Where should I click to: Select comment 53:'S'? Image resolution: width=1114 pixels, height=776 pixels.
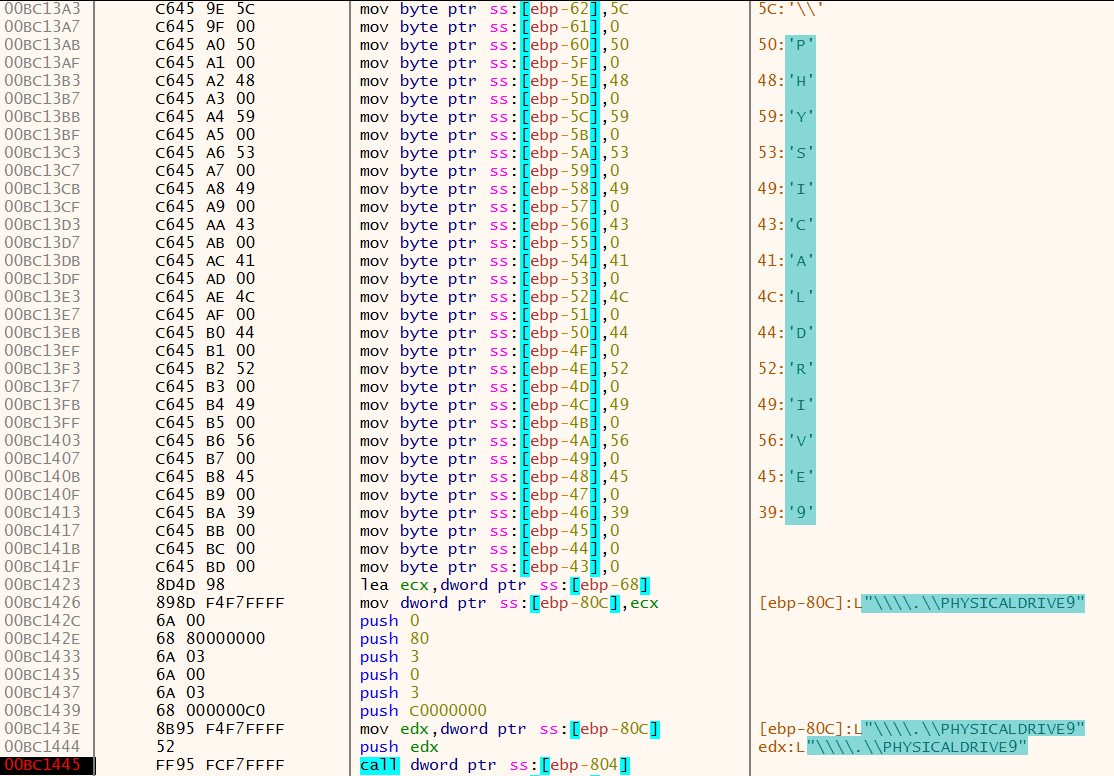[x=786, y=153]
